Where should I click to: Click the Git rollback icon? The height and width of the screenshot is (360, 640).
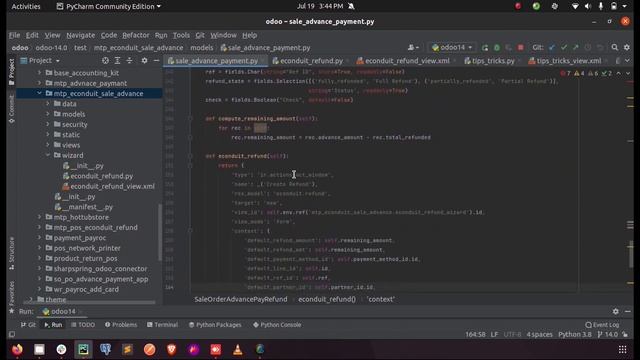click(600, 48)
